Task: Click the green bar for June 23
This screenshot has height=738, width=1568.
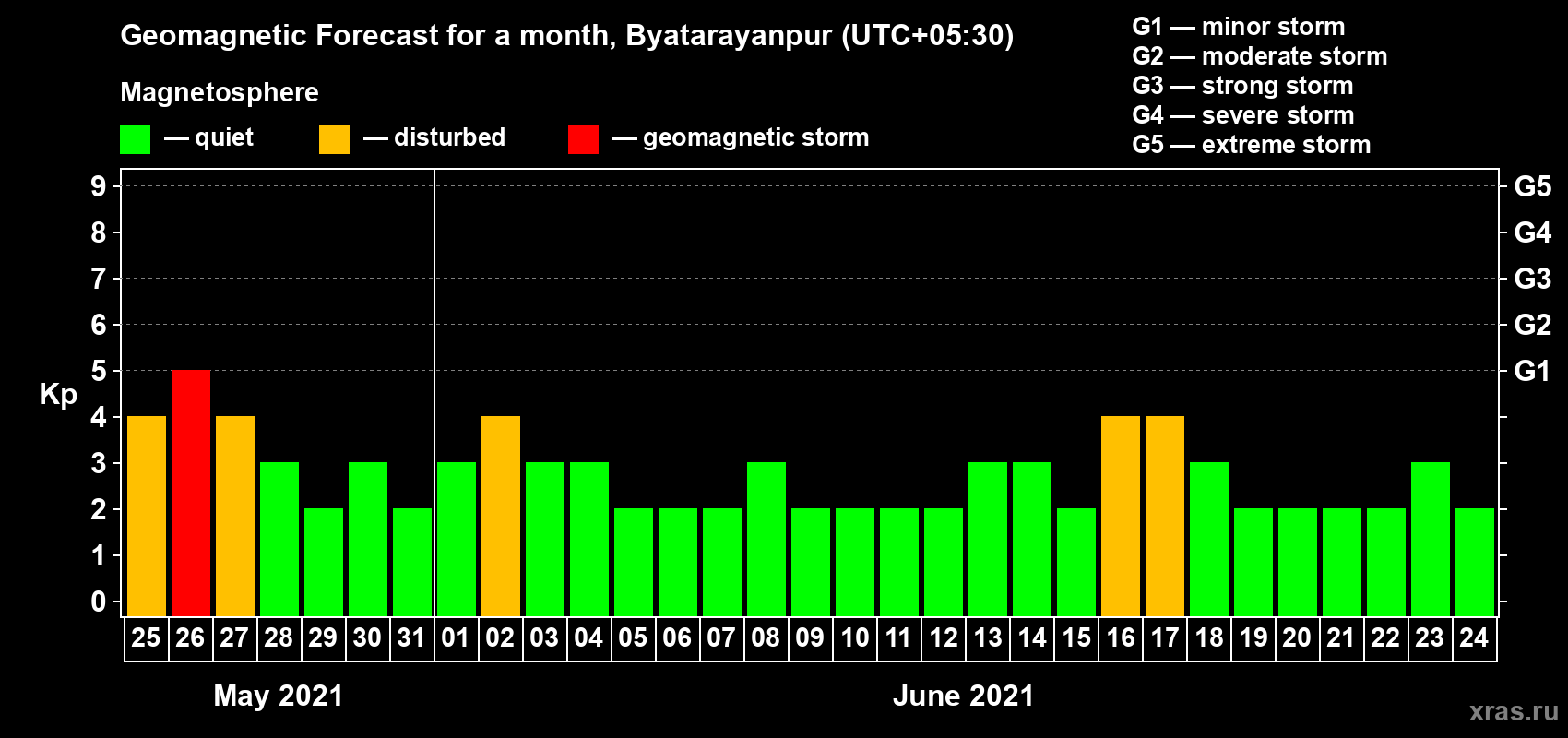Action: pyautogui.click(x=1431, y=540)
